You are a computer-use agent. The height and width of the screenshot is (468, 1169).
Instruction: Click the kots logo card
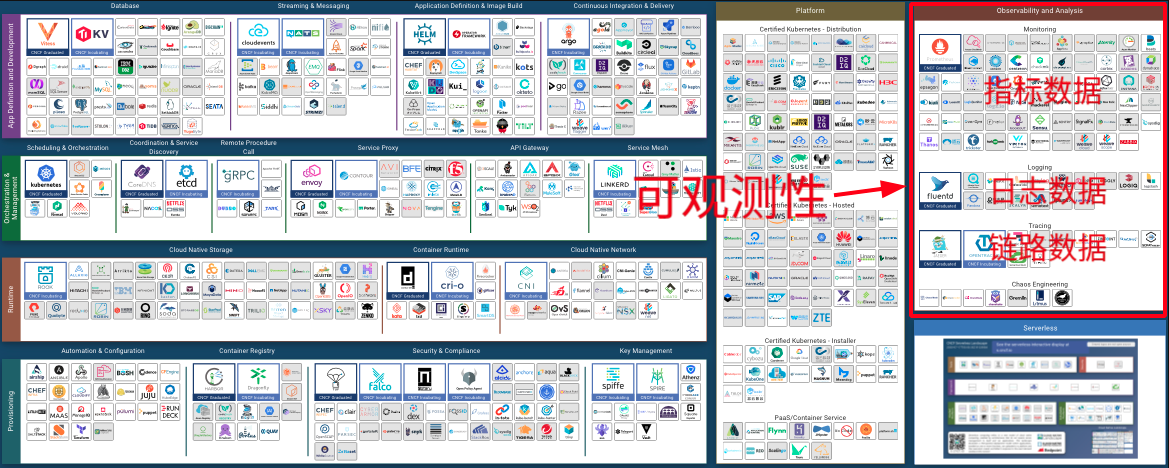pyautogui.click(x=524, y=67)
